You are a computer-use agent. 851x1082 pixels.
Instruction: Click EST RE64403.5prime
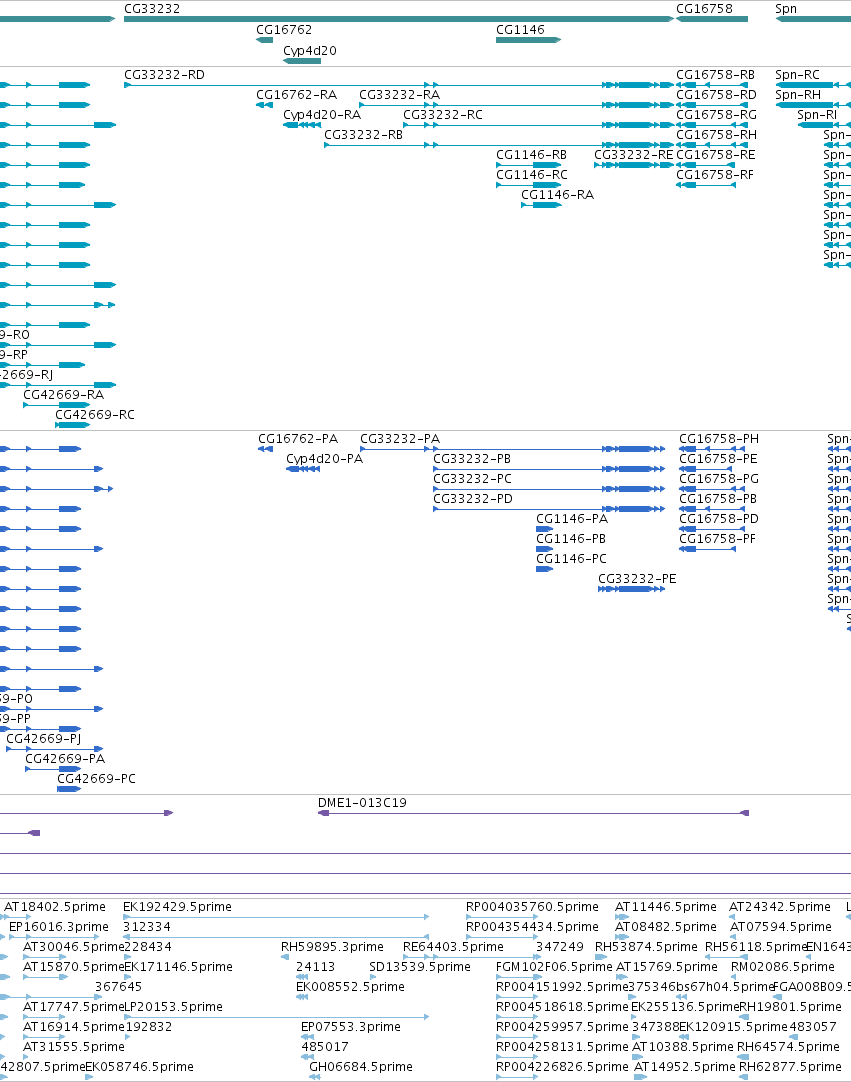tap(453, 947)
